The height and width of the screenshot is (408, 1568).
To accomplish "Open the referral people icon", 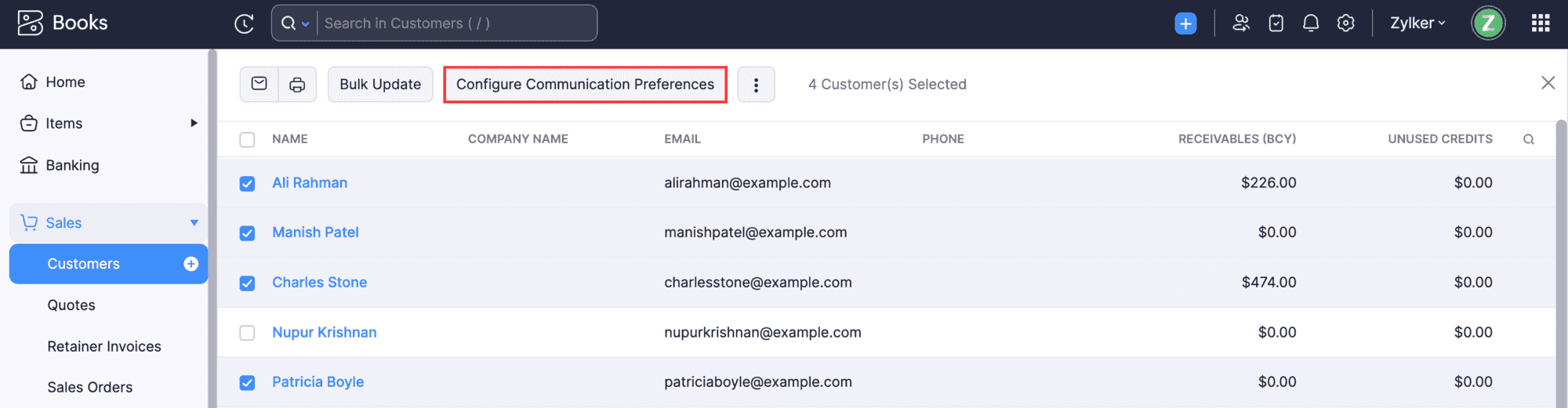I will click(x=1240, y=23).
